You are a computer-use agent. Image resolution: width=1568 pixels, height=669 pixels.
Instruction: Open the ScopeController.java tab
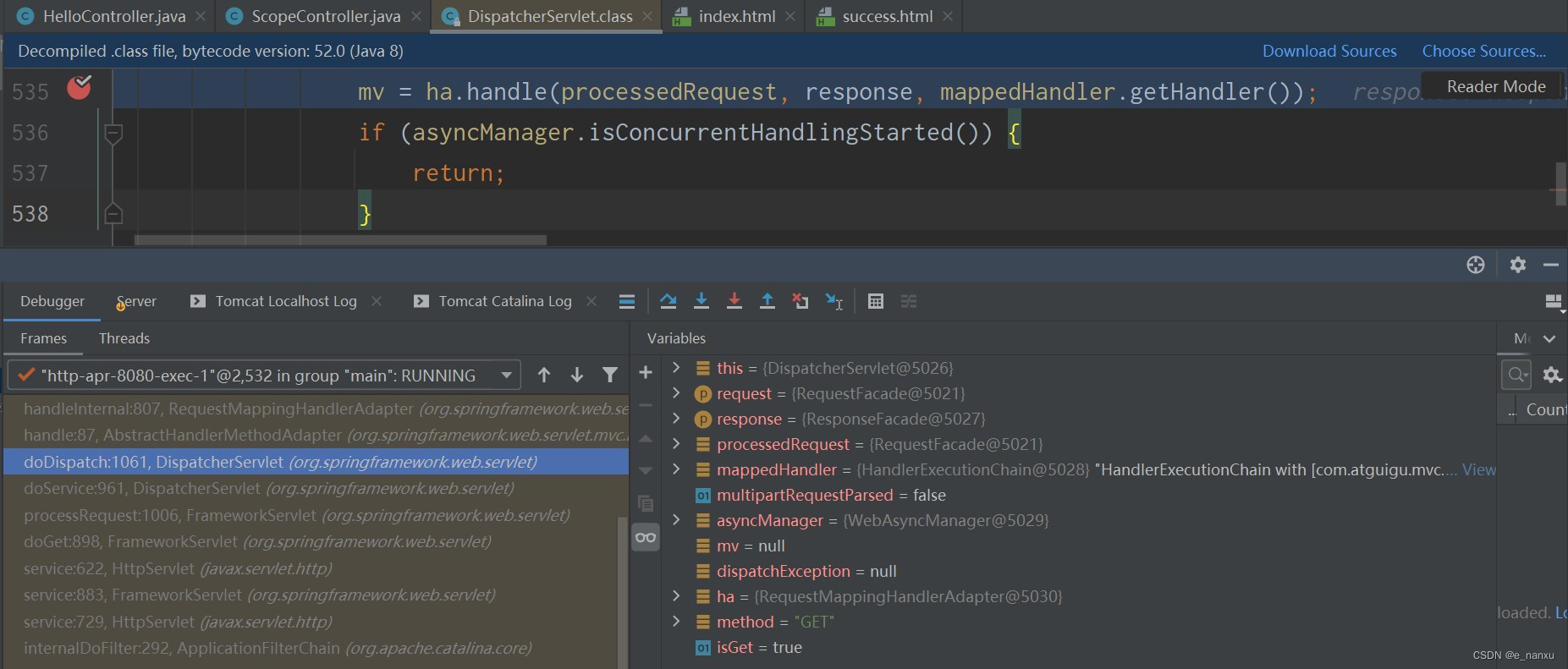[x=315, y=16]
